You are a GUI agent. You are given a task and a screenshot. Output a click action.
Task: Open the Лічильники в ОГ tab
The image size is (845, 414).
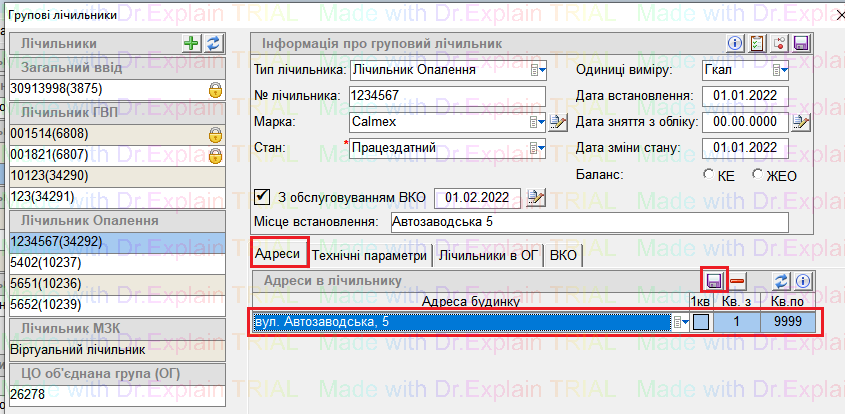coord(489,255)
